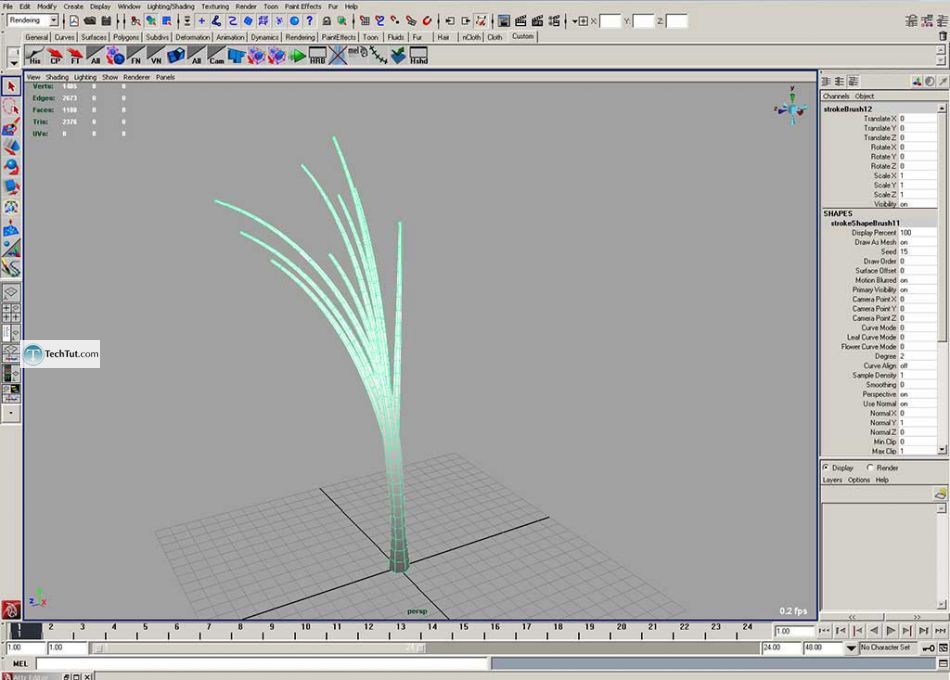Open the Layers menu in Layer Editor
Viewport: 950px width, 680px height.
click(x=832, y=480)
